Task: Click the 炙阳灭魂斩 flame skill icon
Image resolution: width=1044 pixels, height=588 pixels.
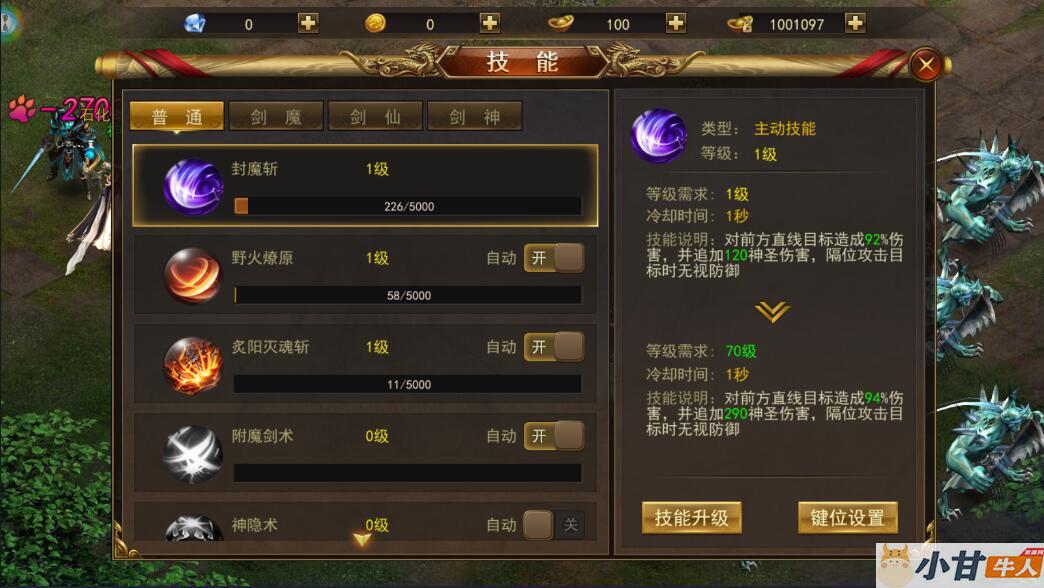Action: point(193,365)
